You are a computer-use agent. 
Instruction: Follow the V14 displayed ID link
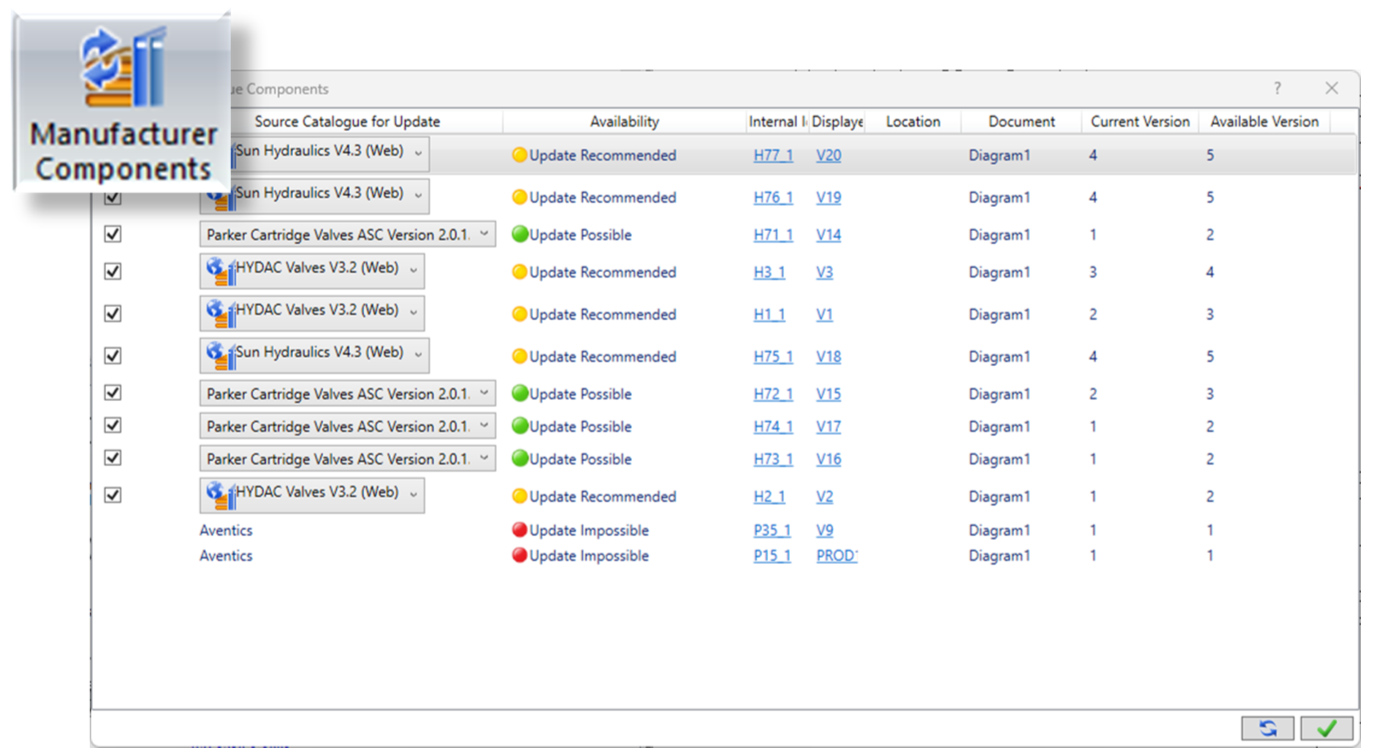828,235
